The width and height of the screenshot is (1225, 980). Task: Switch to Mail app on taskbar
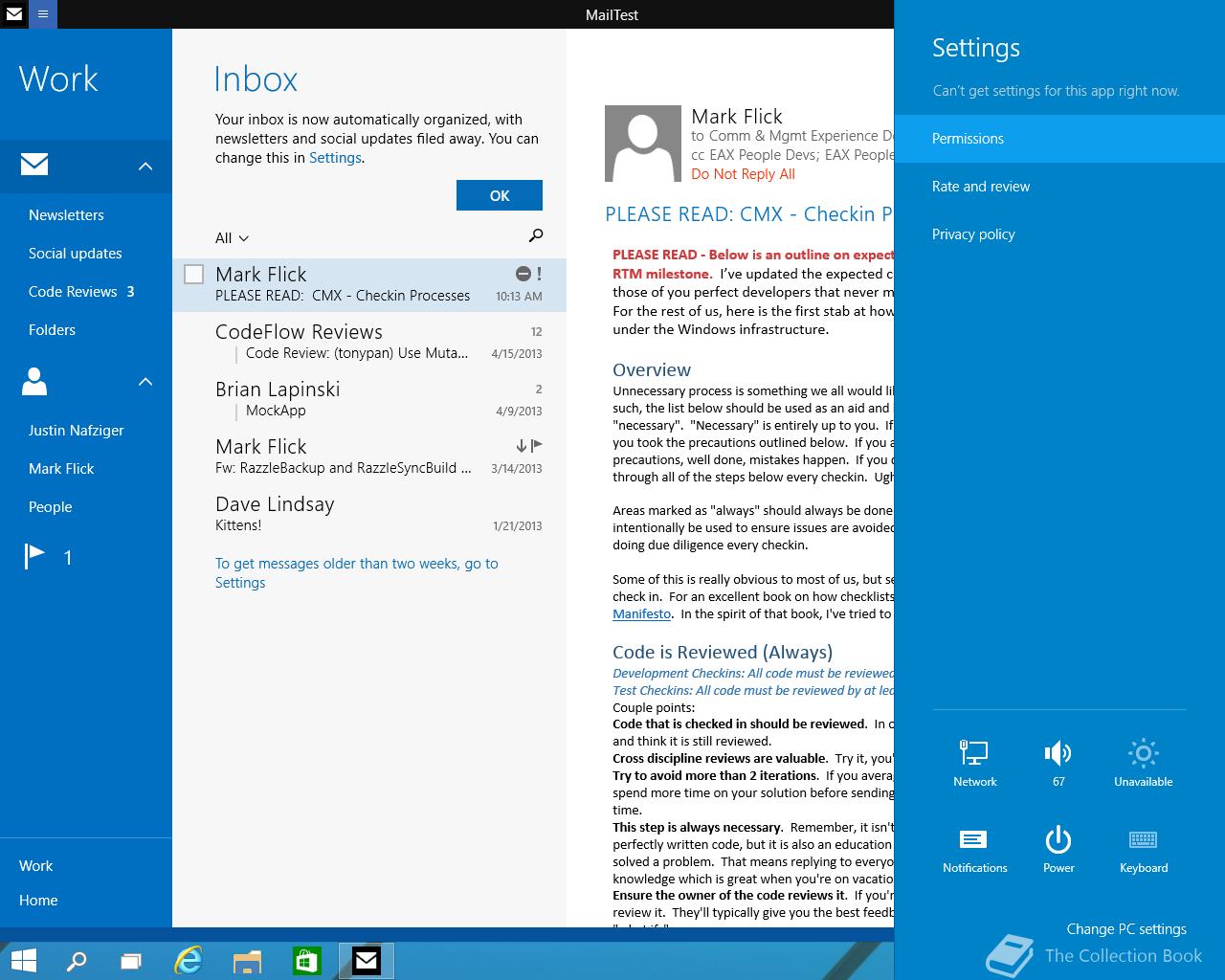click(x=367, y=961)
